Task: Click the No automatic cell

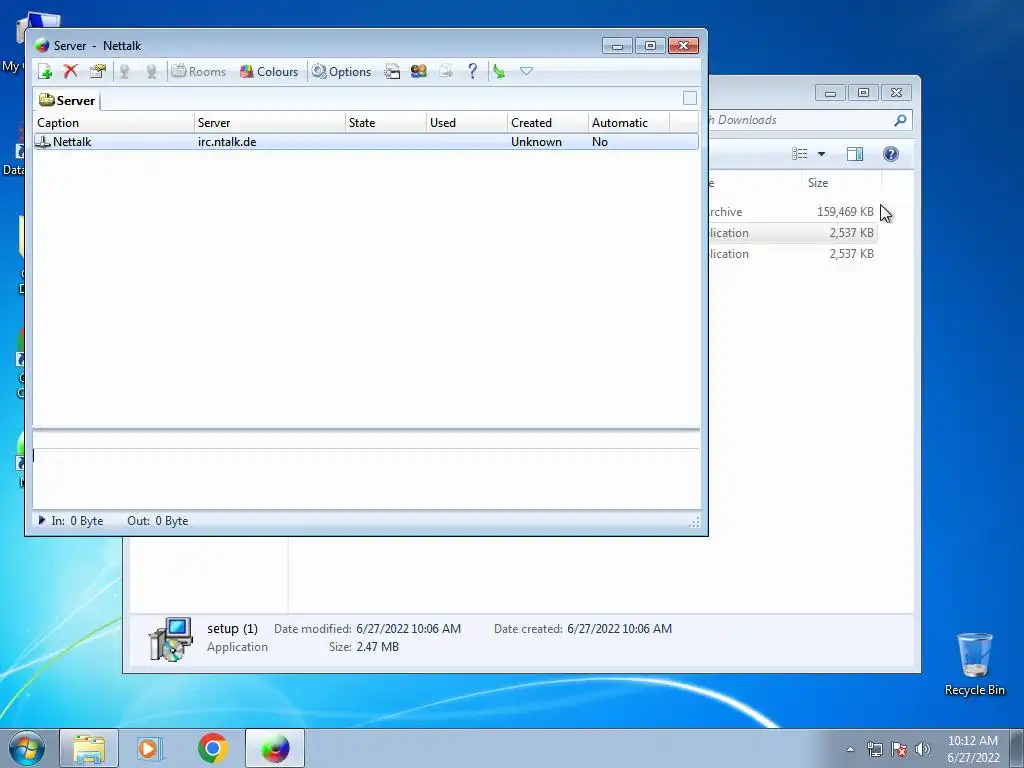Action: [600, 142]
